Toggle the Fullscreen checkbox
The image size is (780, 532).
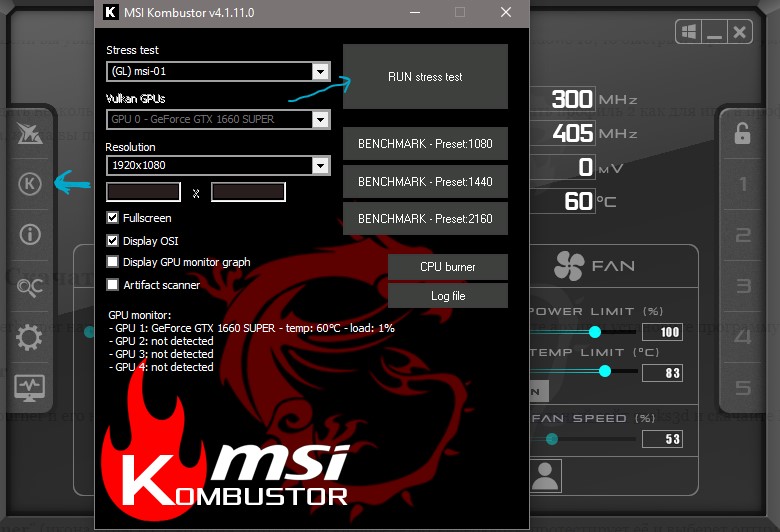[112, 217]
